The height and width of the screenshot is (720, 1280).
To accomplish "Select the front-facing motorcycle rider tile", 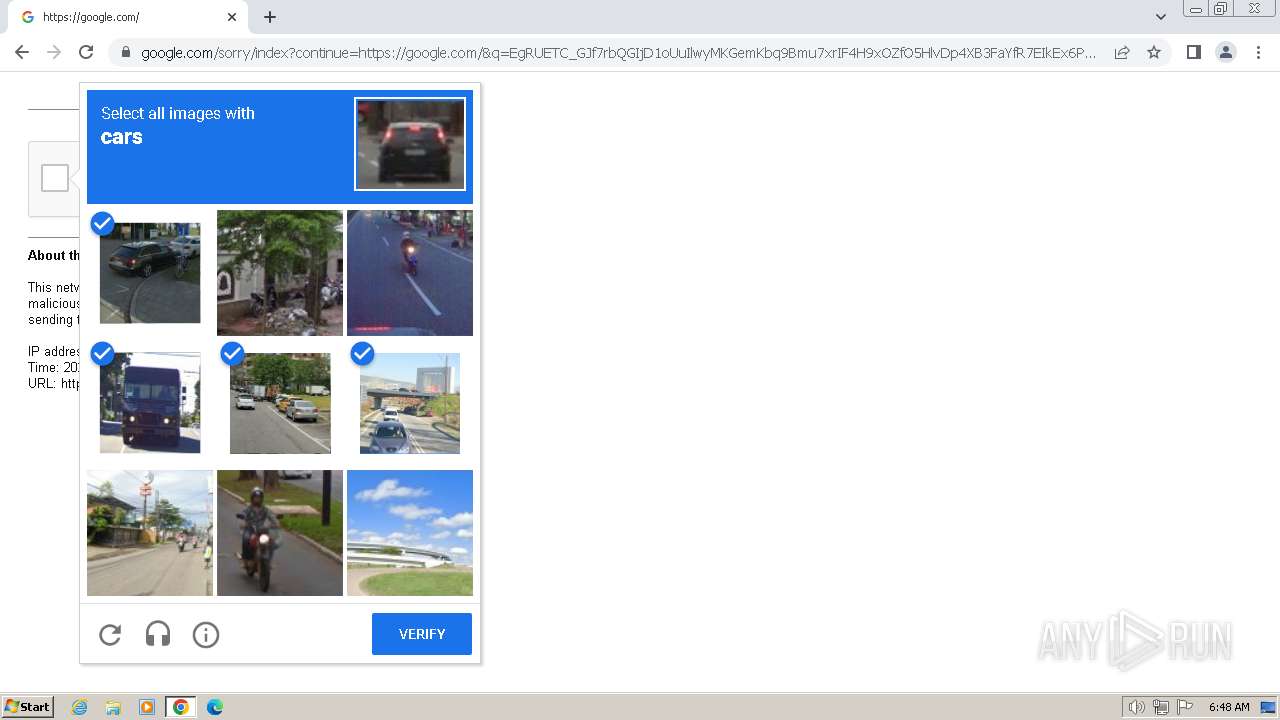I will pos(280,533).
